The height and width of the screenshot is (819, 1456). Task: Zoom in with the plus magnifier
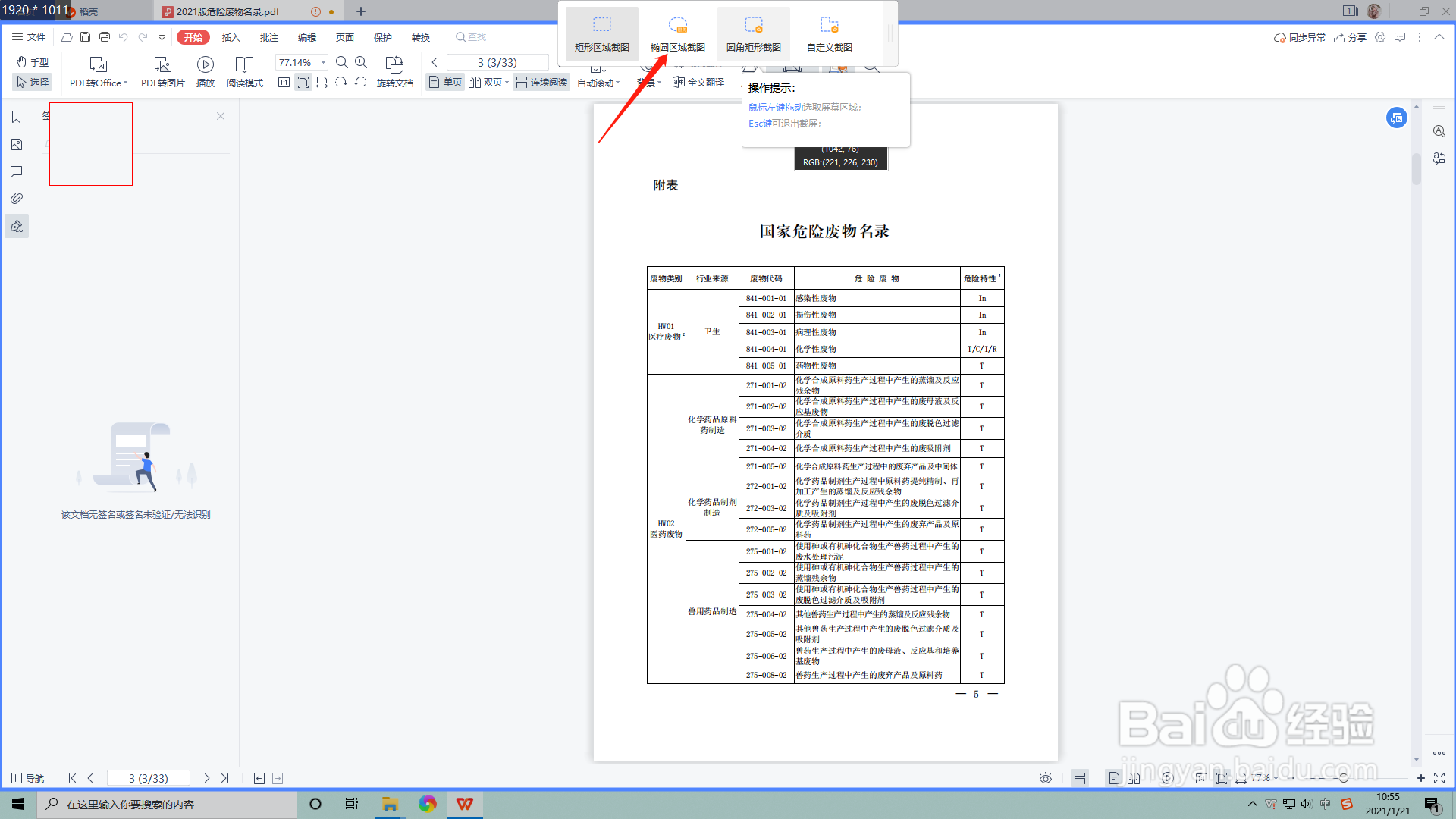(361, 62)
